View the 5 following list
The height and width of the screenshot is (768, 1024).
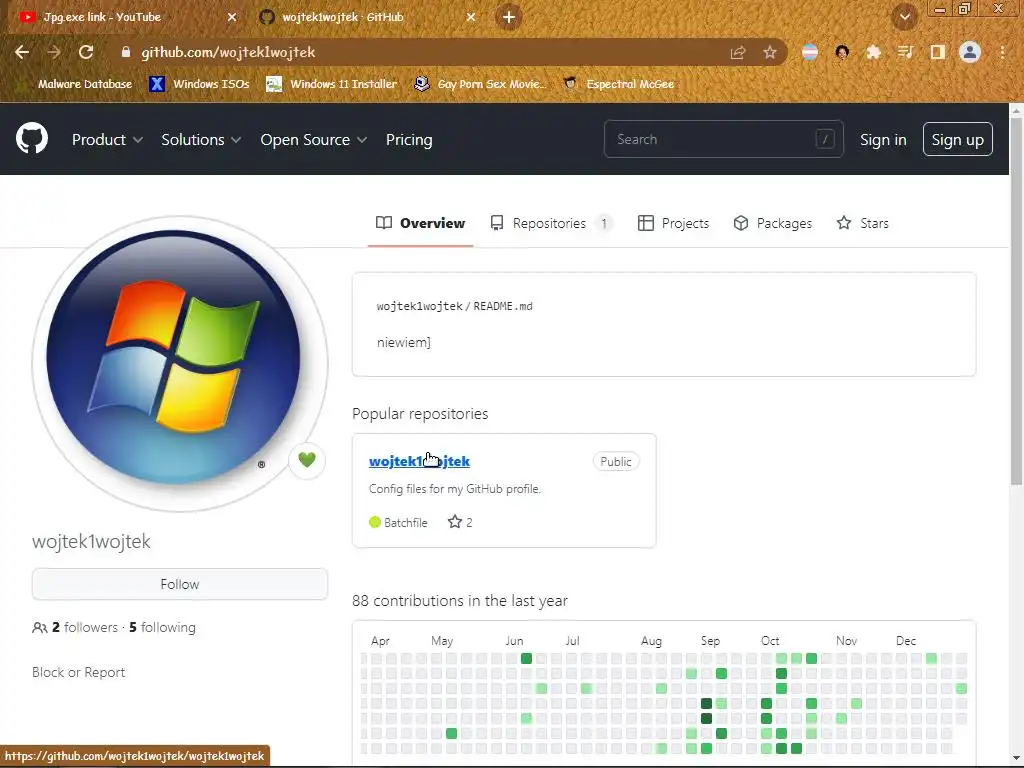pyautogui.click(x=162, y=627)
